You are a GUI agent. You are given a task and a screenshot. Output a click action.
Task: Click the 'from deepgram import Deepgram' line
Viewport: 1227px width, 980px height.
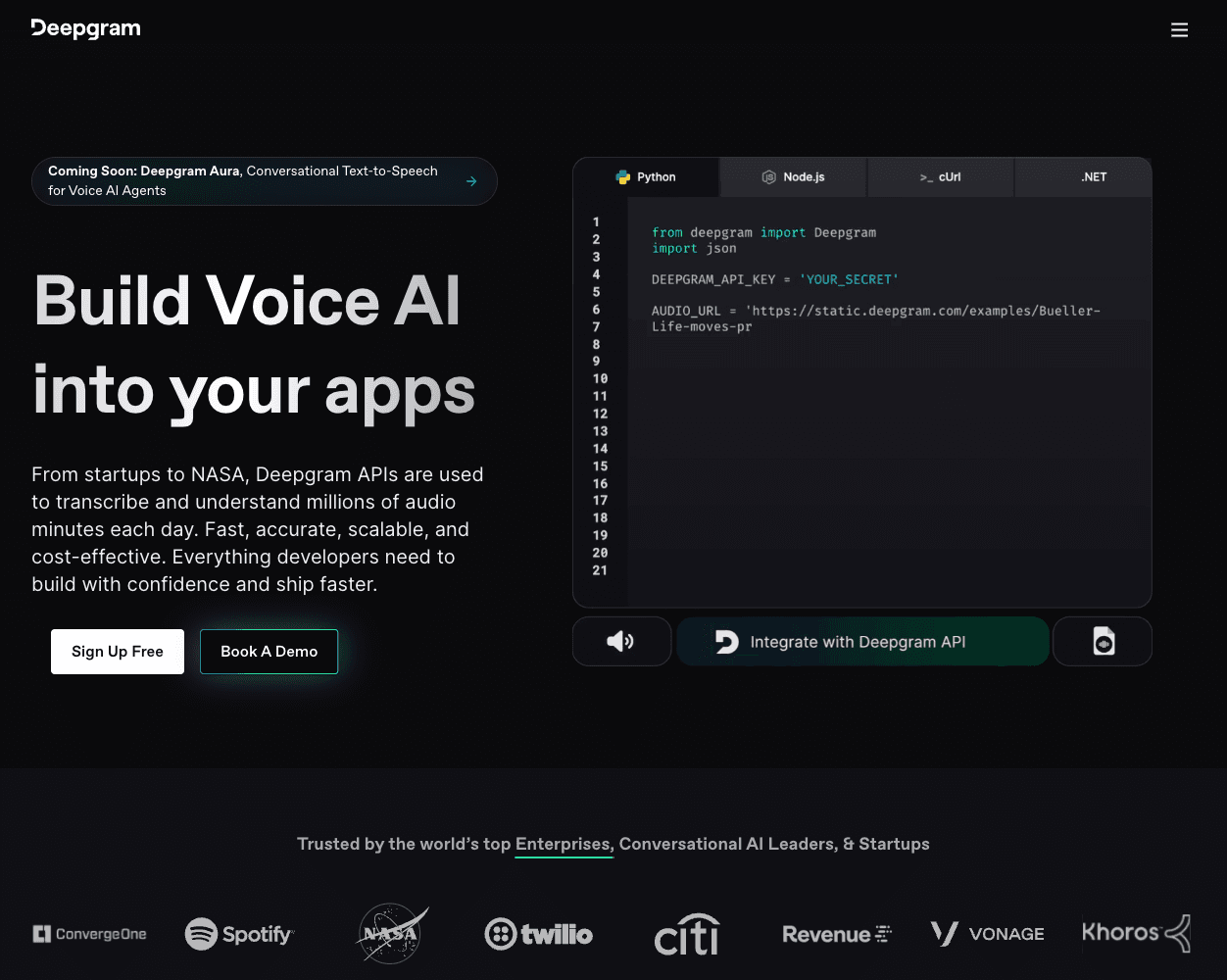click(763, 232)
